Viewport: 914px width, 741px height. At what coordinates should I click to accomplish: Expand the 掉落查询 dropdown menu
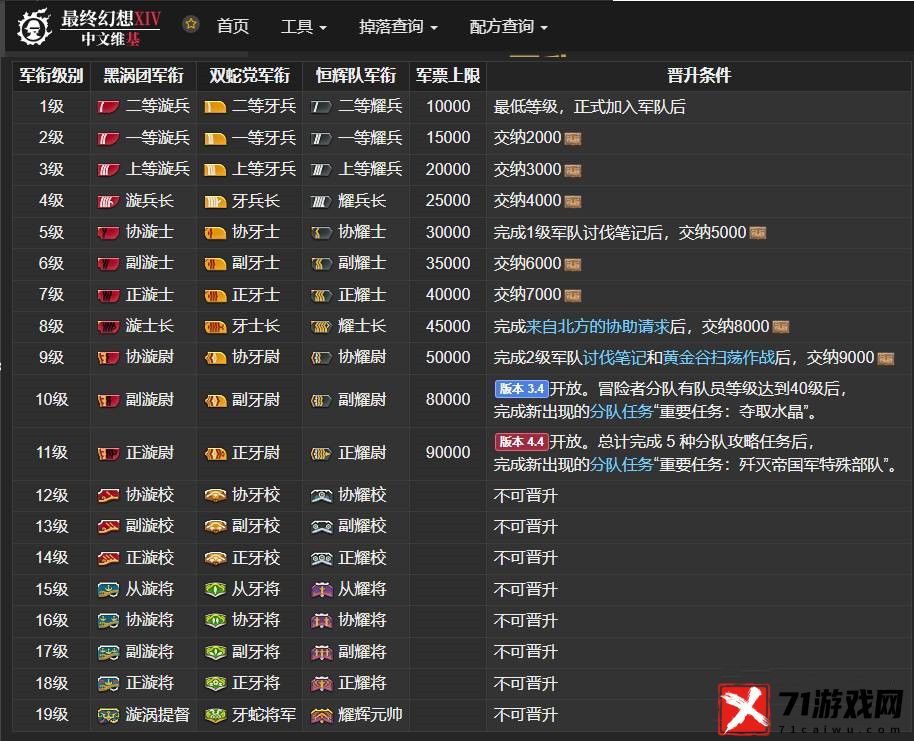(x=398, y=27)
